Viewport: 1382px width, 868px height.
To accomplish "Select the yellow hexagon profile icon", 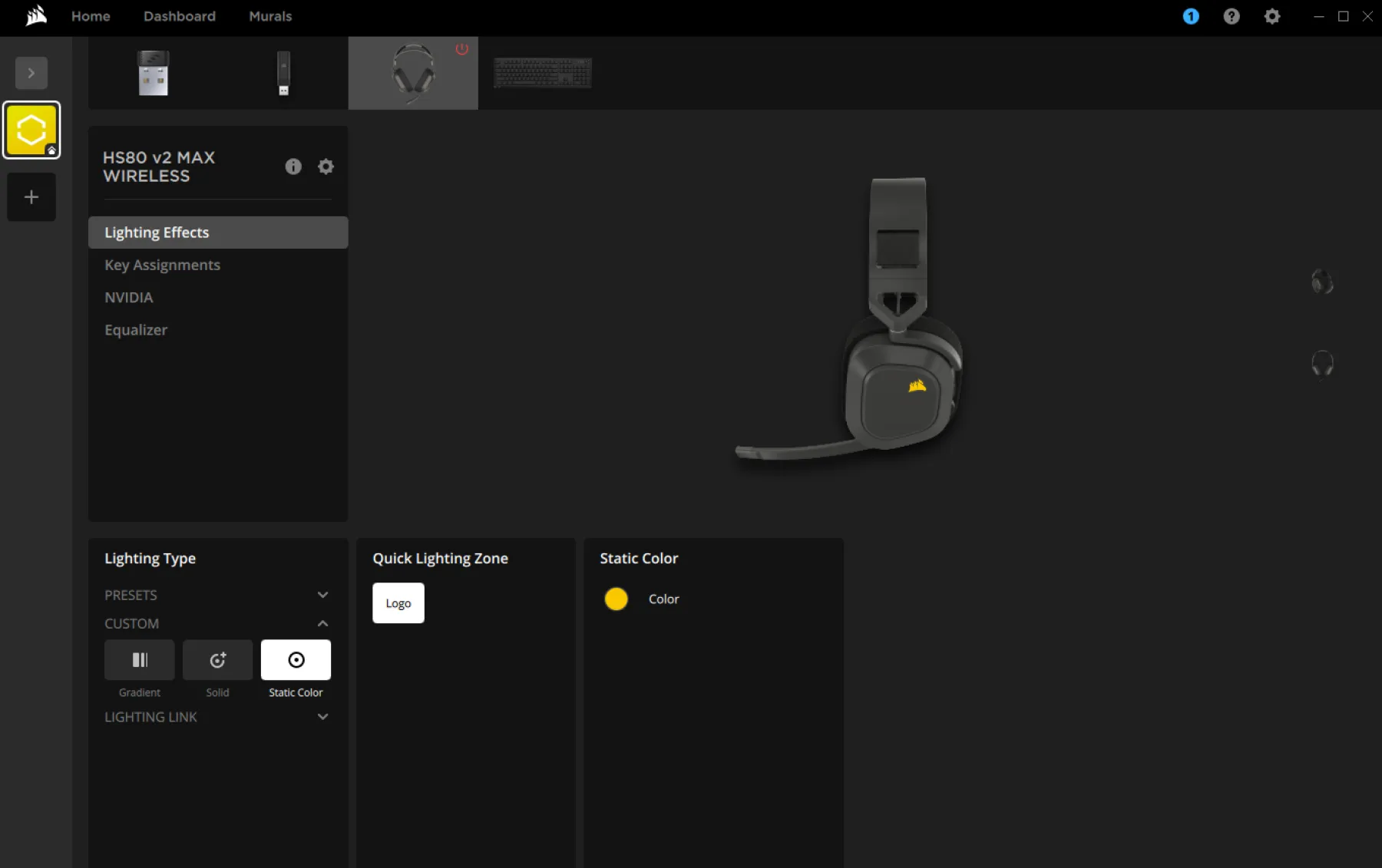I will click(x=31, y=130).
